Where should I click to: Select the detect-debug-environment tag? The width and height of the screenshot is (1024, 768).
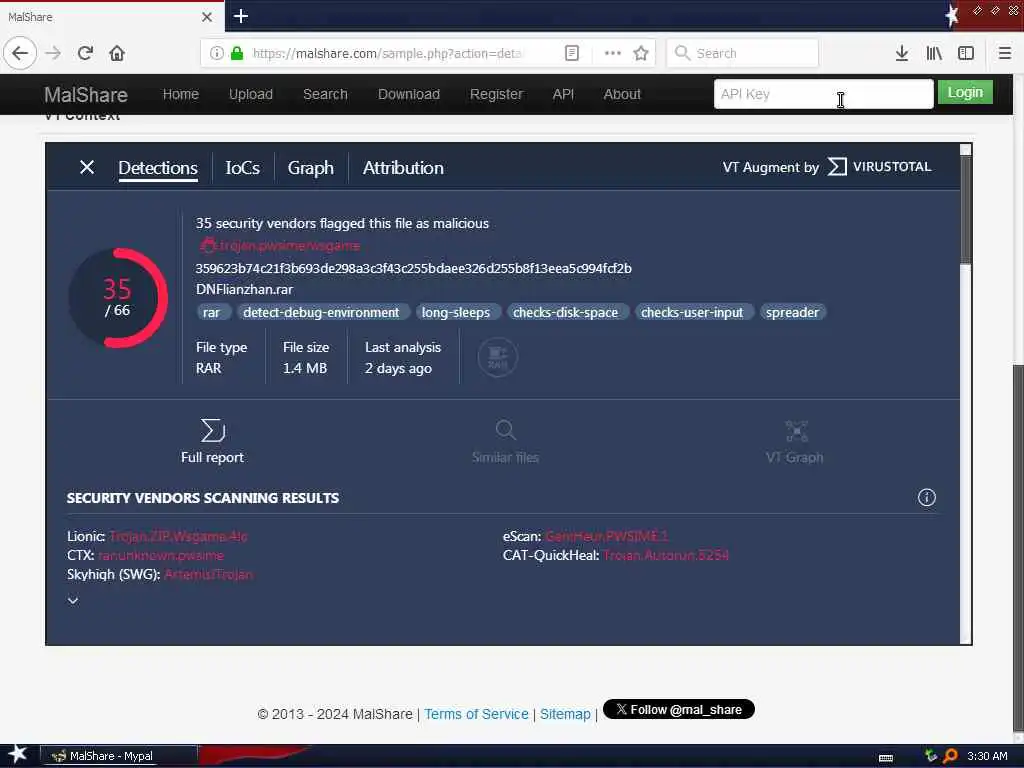321,312
